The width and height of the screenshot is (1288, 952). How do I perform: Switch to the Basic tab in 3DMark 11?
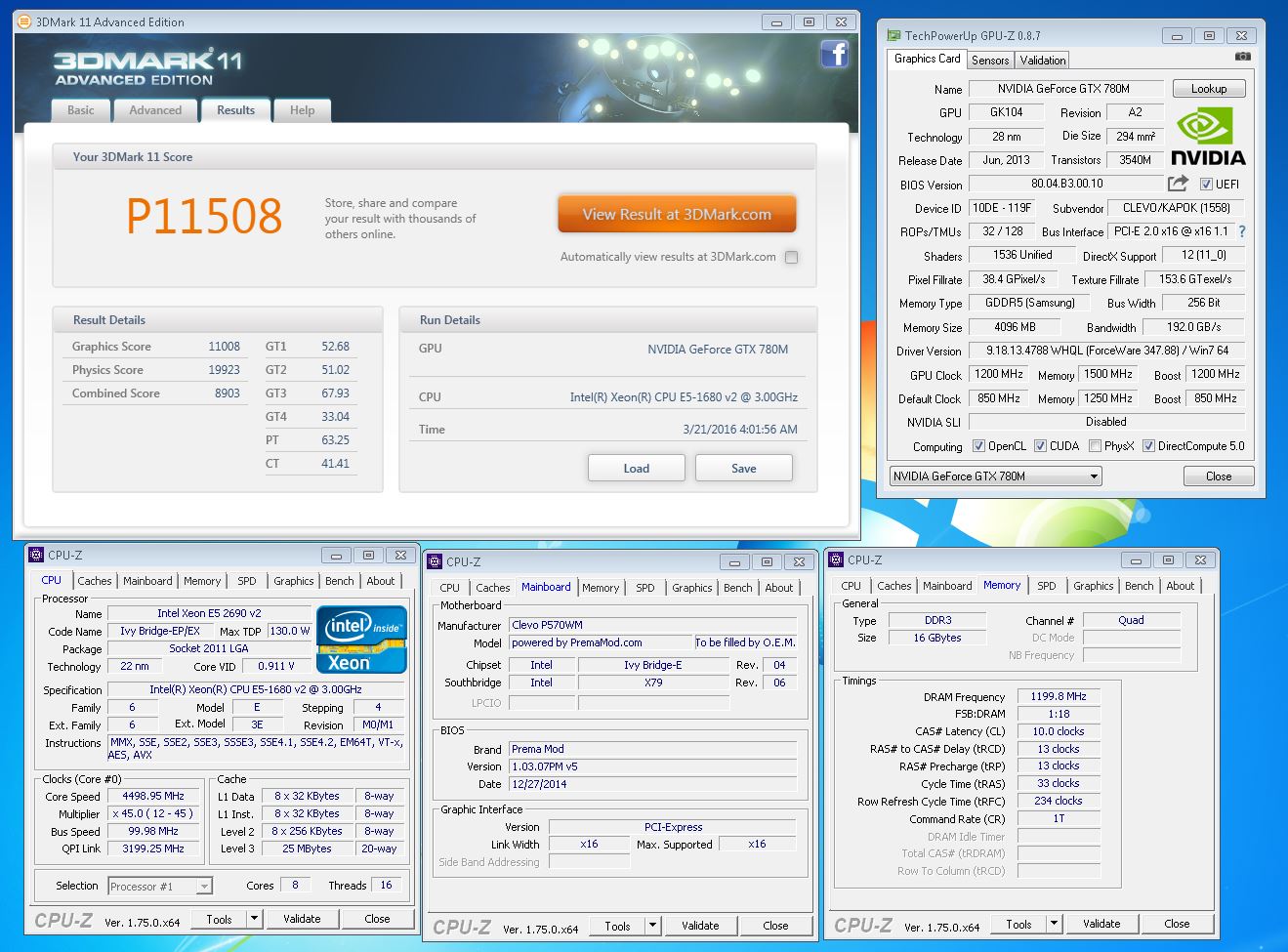click(81, 110)
